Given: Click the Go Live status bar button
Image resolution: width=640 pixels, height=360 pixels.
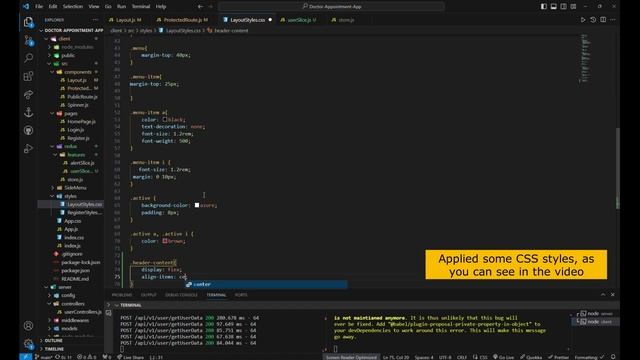Looking at the screenshot, I should (504, 357).
